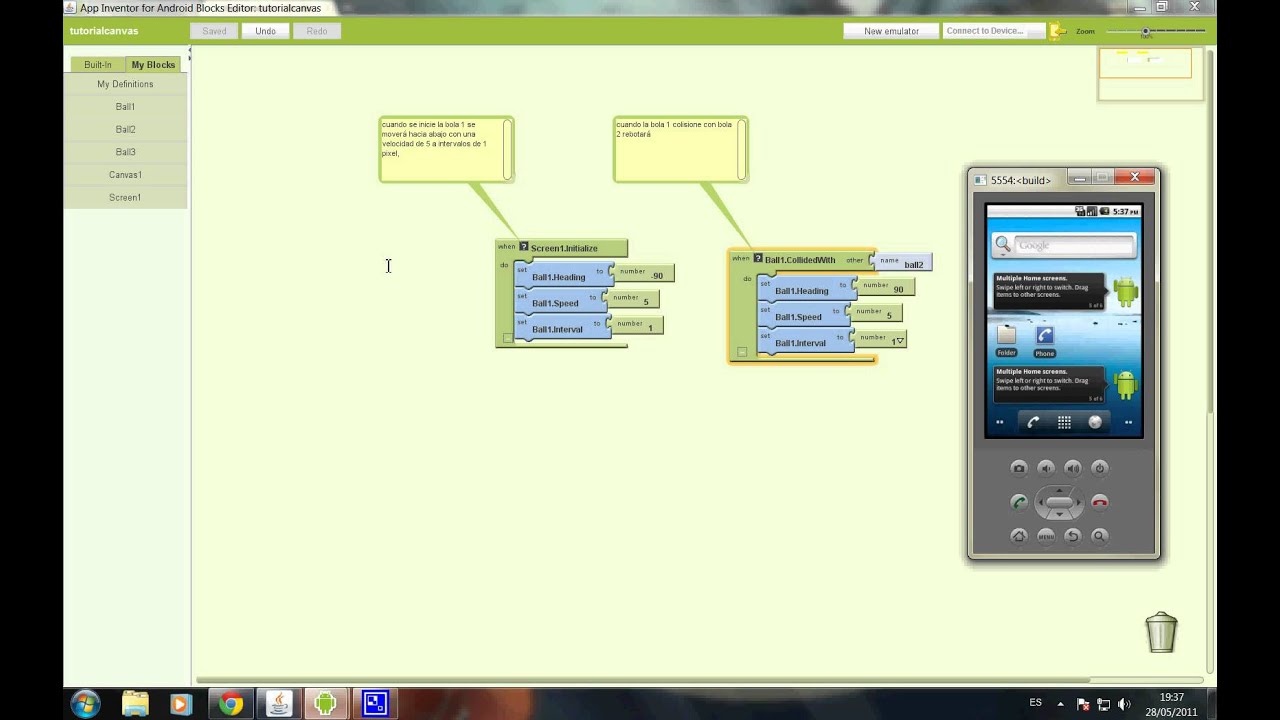Tap the browser globe in the emulator dock

click(x=1095, y=422)
